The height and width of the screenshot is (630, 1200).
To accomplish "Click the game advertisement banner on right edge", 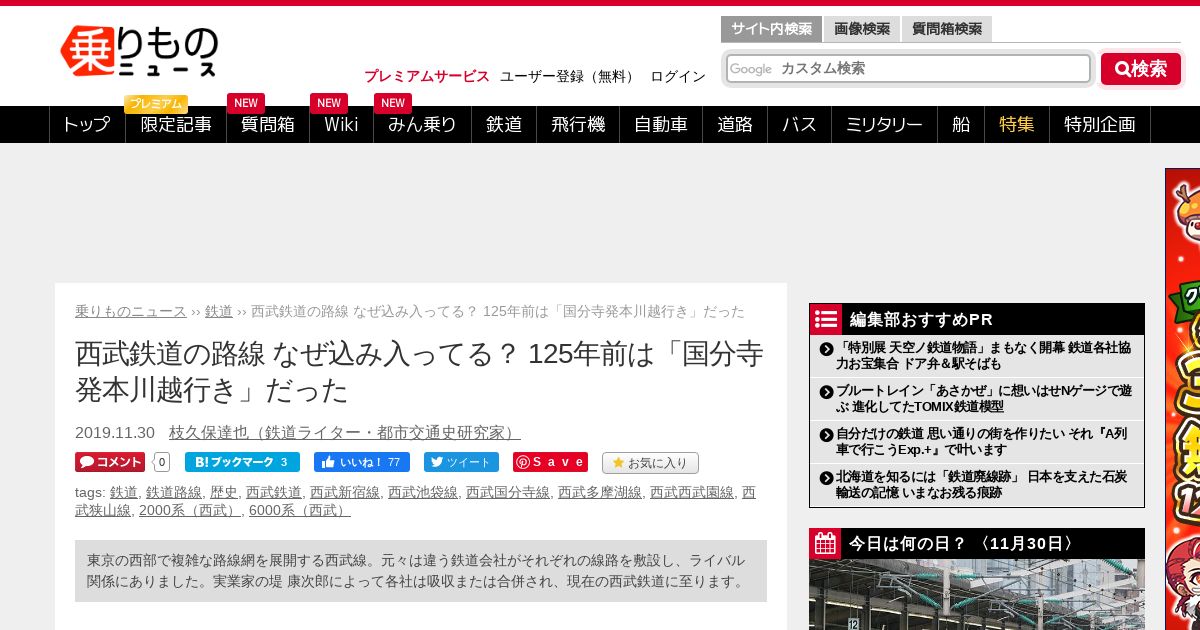I will 1182,399.
